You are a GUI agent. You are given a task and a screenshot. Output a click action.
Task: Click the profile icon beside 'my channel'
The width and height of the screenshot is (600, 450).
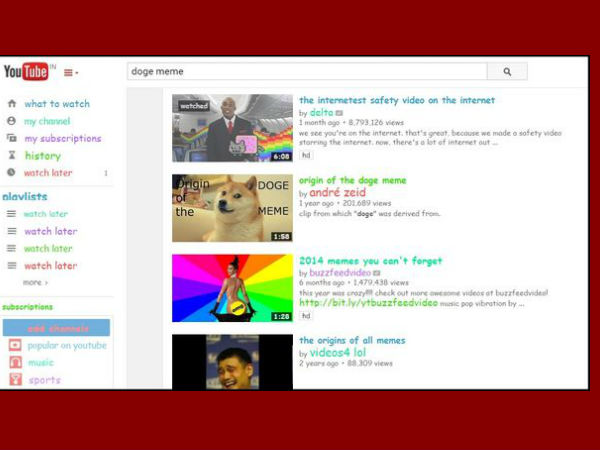click(x=11, y=121)
